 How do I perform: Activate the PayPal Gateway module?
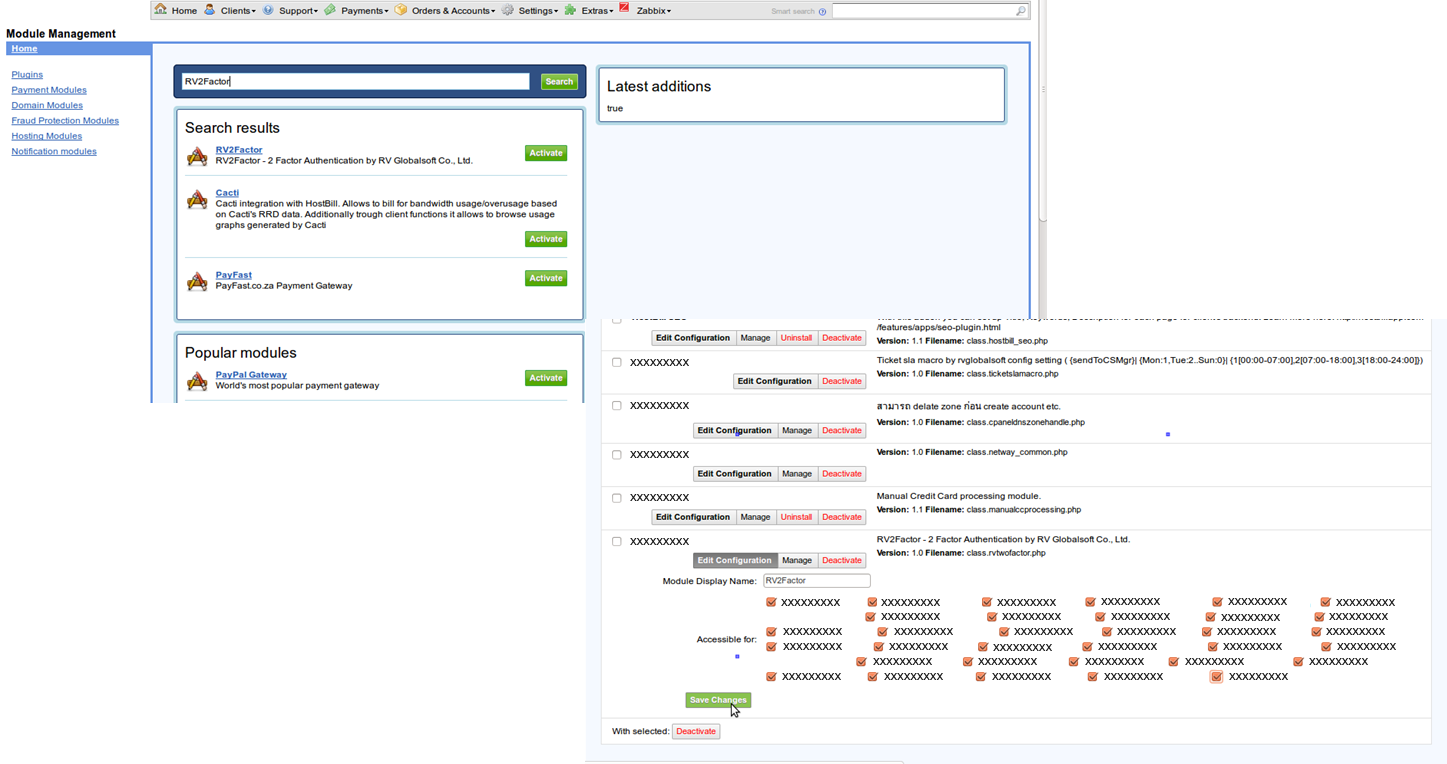point(546,378)
